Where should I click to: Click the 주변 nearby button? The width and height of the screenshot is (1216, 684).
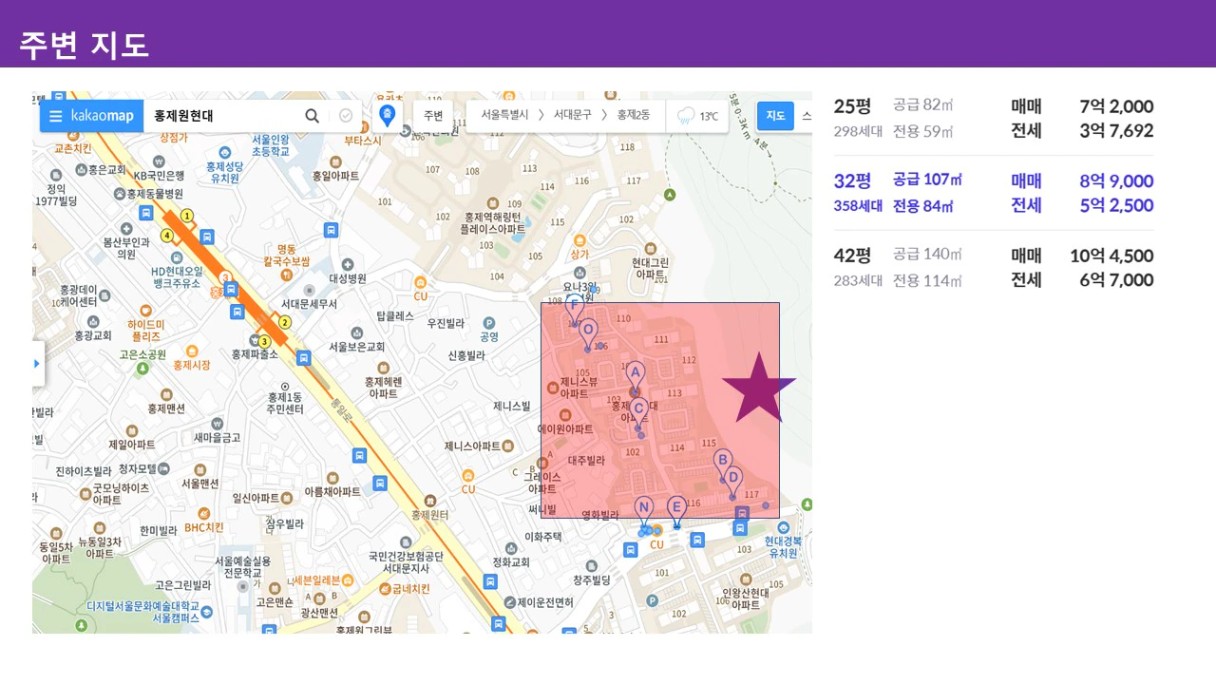tap(433, 116)
